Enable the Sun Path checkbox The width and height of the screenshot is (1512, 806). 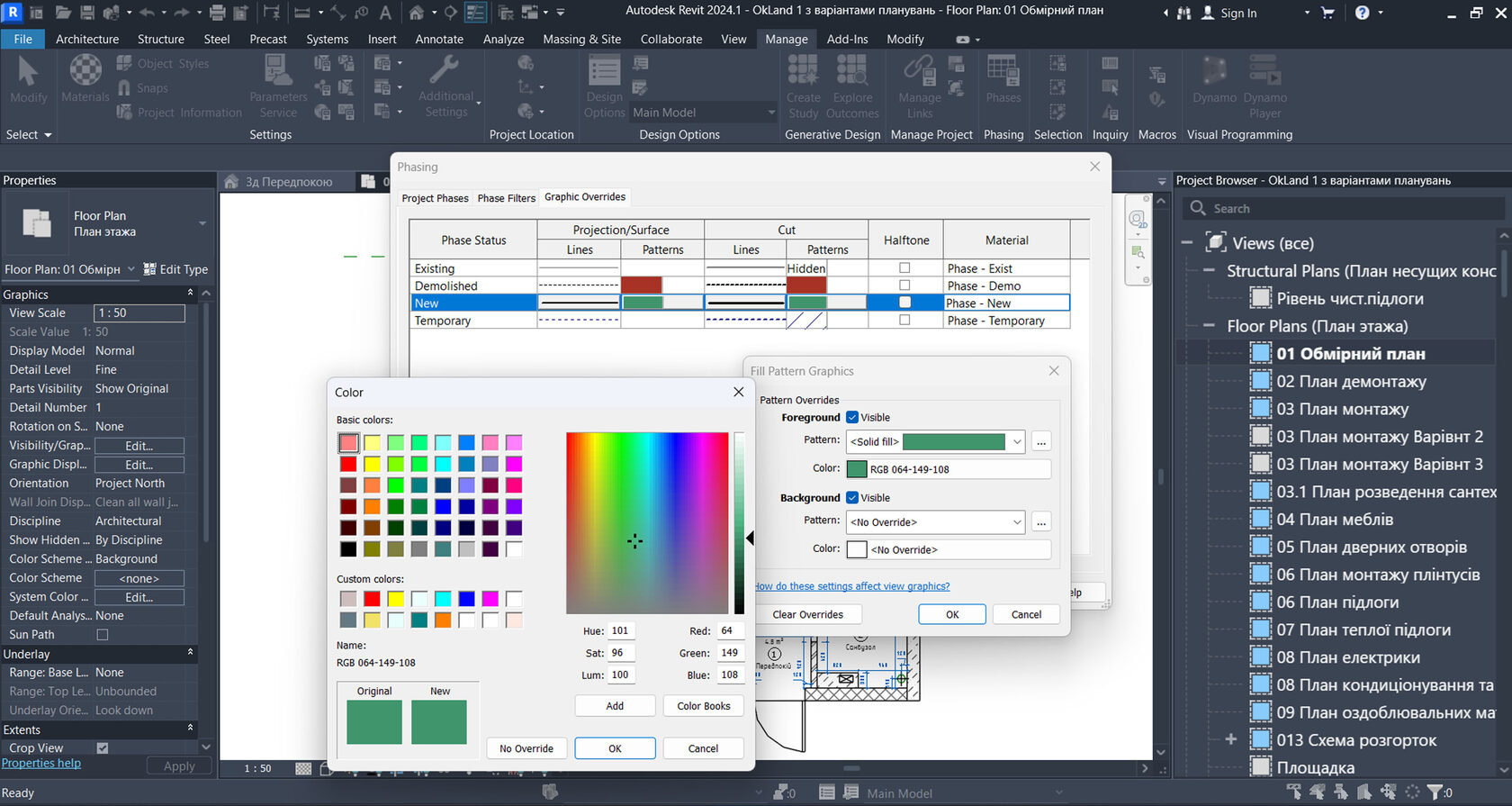(103, 635)
